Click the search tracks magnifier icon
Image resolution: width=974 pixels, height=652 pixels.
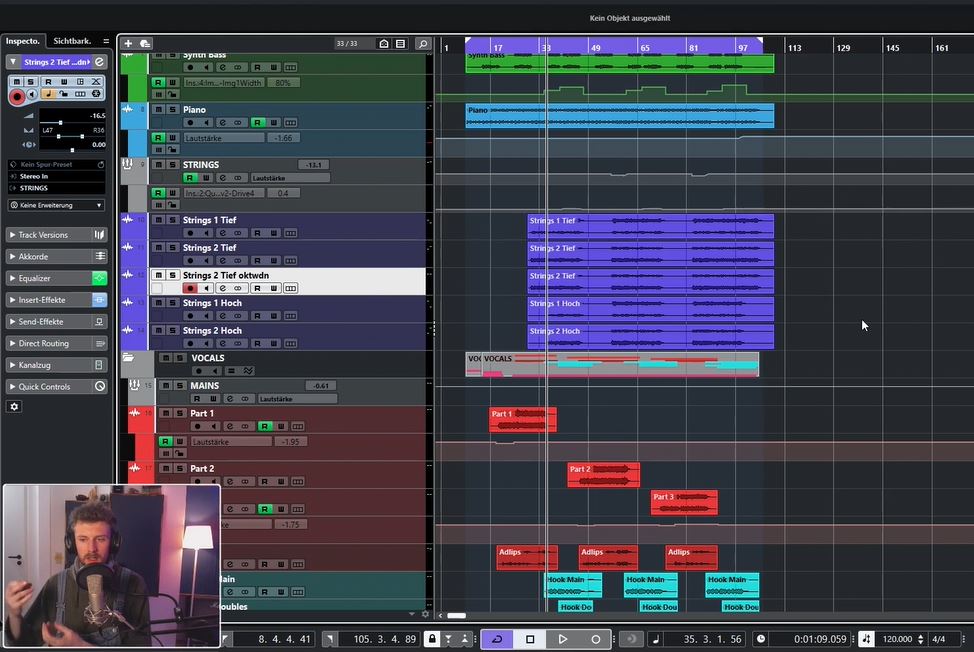(423, 43)
